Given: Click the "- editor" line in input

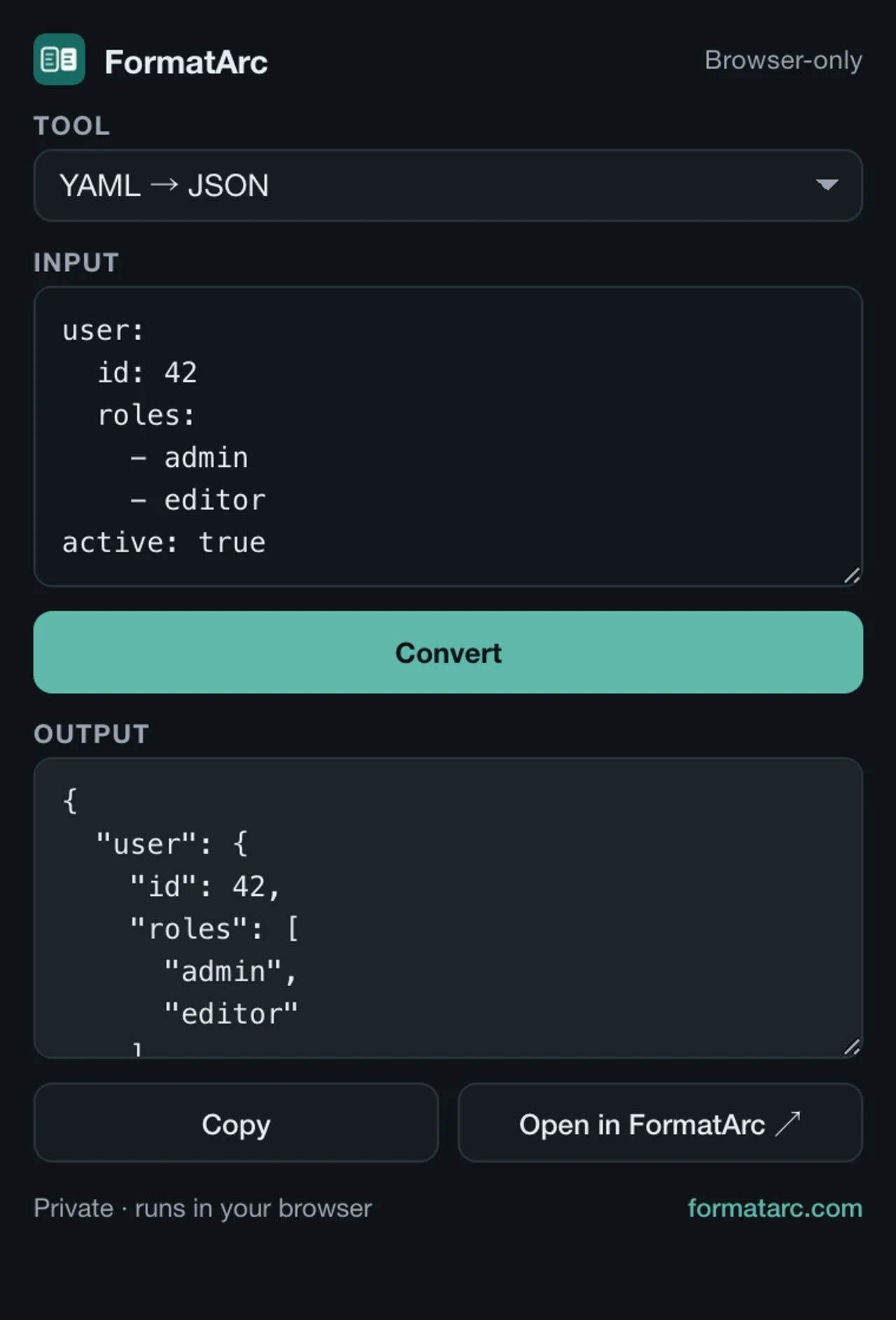Looking at the screenshot, I should click(198, 500).
